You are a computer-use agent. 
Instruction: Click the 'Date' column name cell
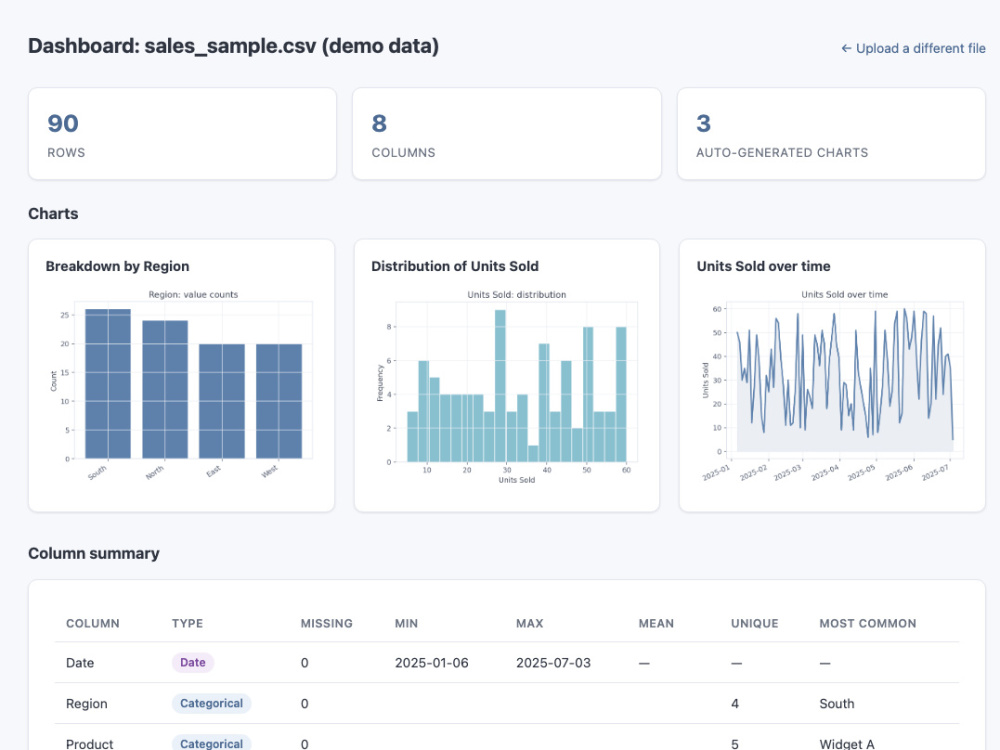[x=80, y=663]
